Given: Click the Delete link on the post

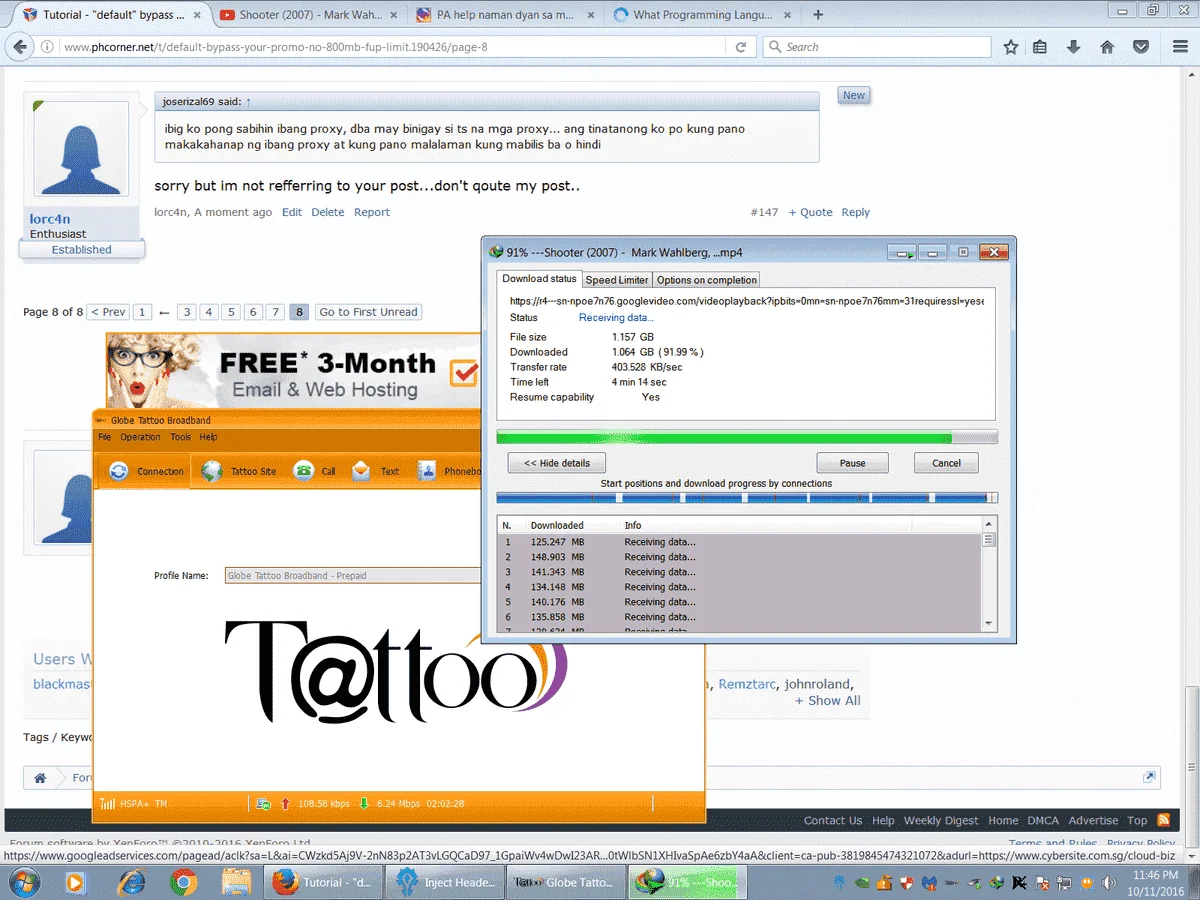Looking at the screenshot, I should 327,212.
